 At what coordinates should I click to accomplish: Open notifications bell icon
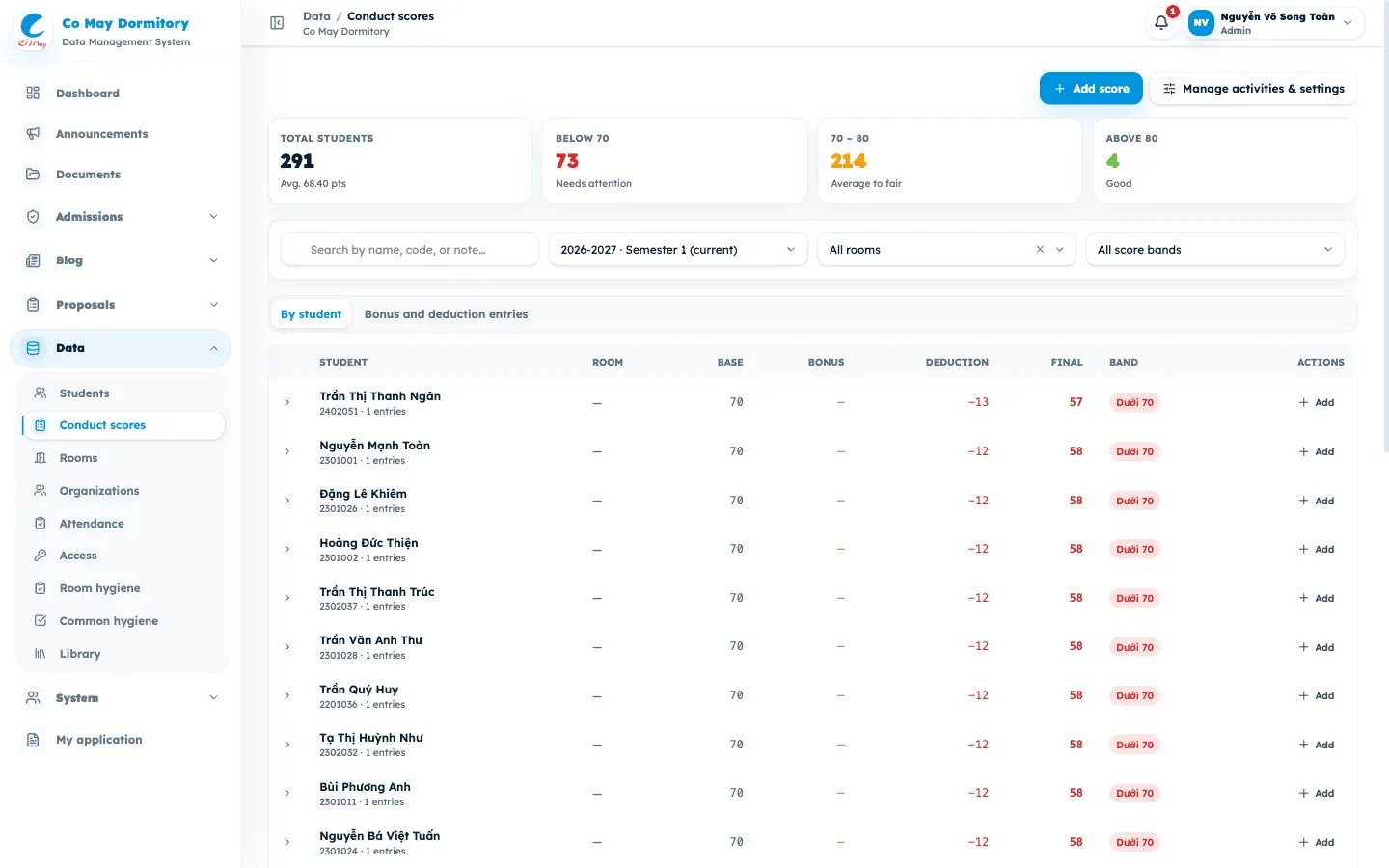pos(1161,22)
